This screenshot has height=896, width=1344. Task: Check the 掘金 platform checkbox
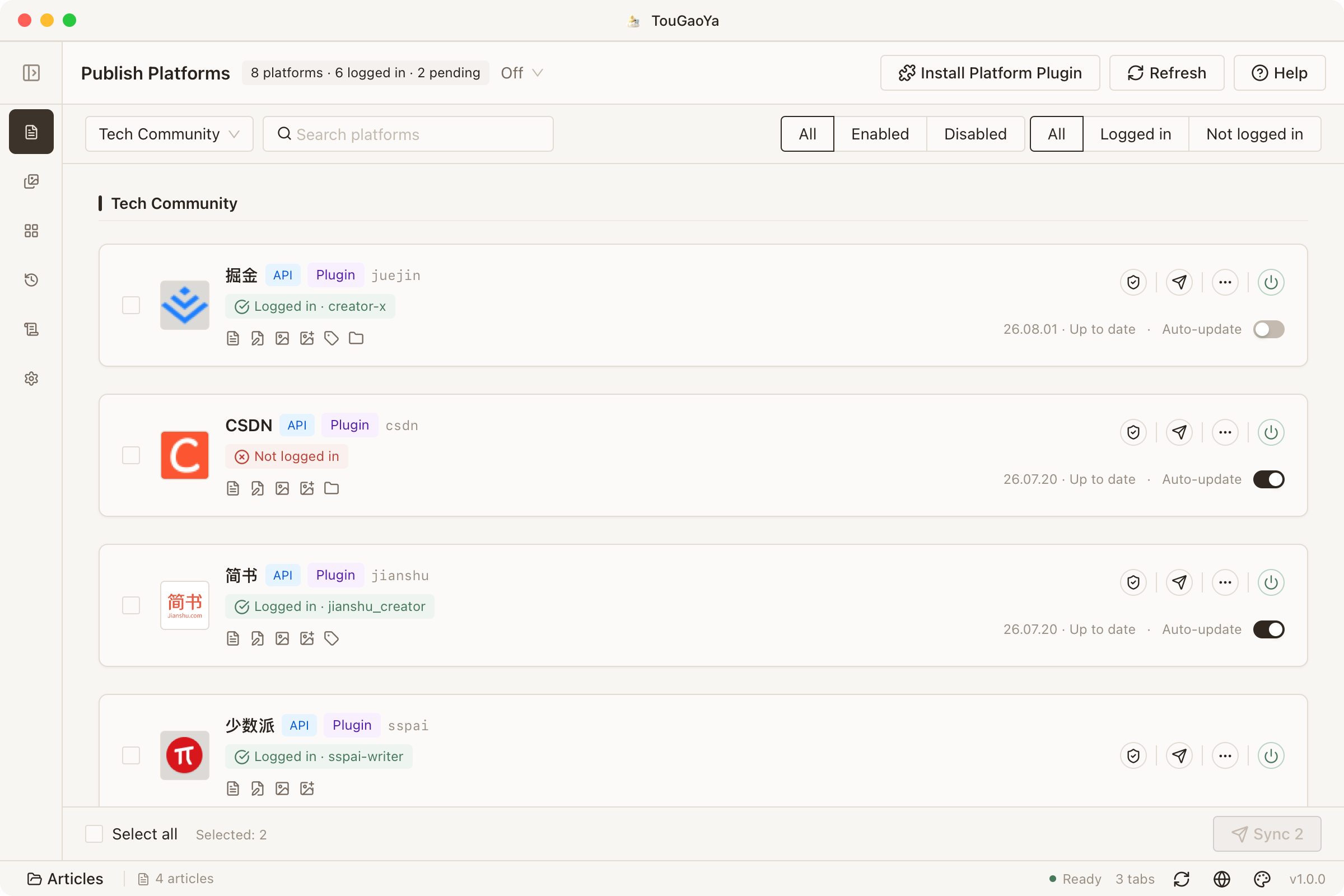(x=131, y=305)
